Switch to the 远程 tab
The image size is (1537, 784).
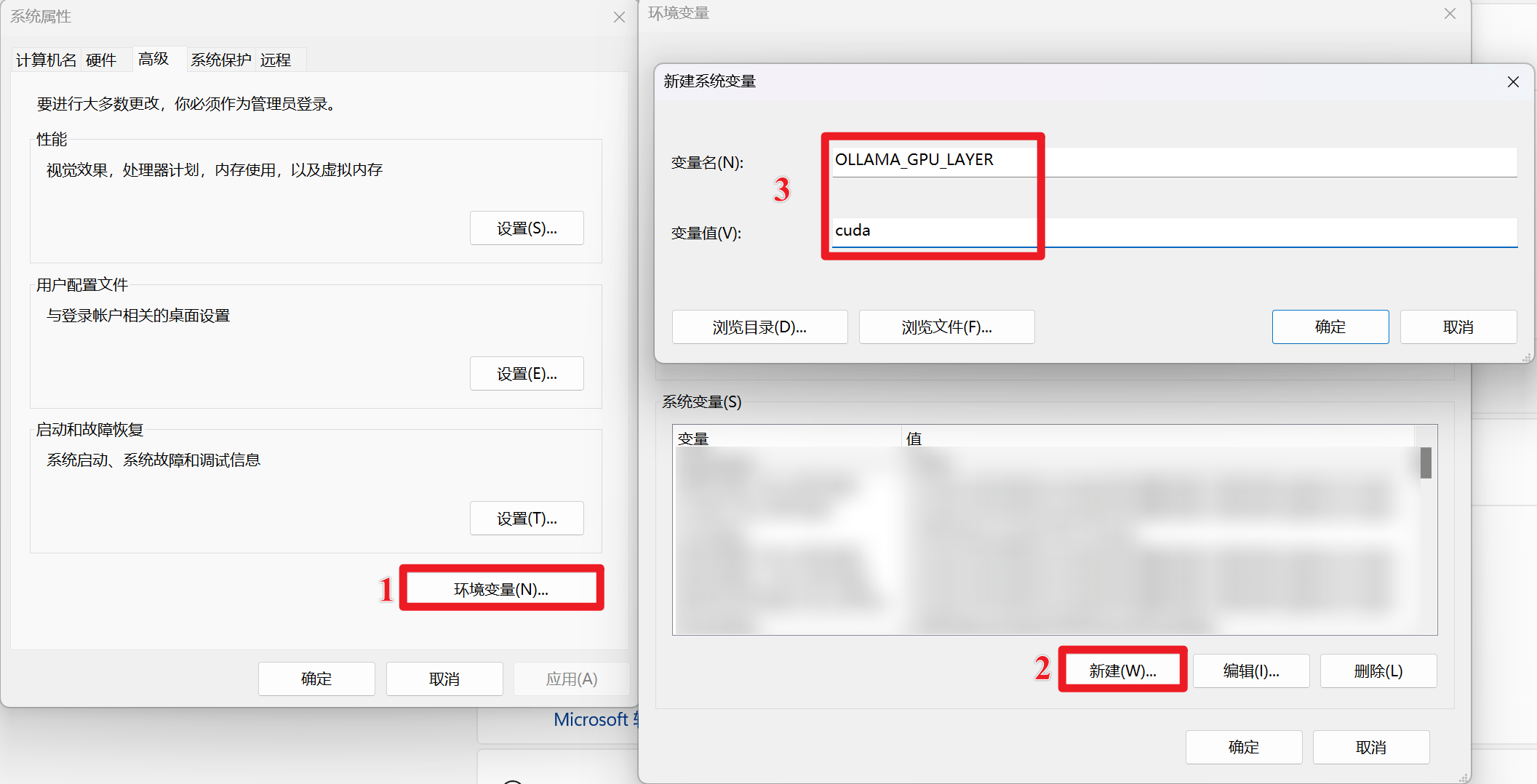click(276, 60)
